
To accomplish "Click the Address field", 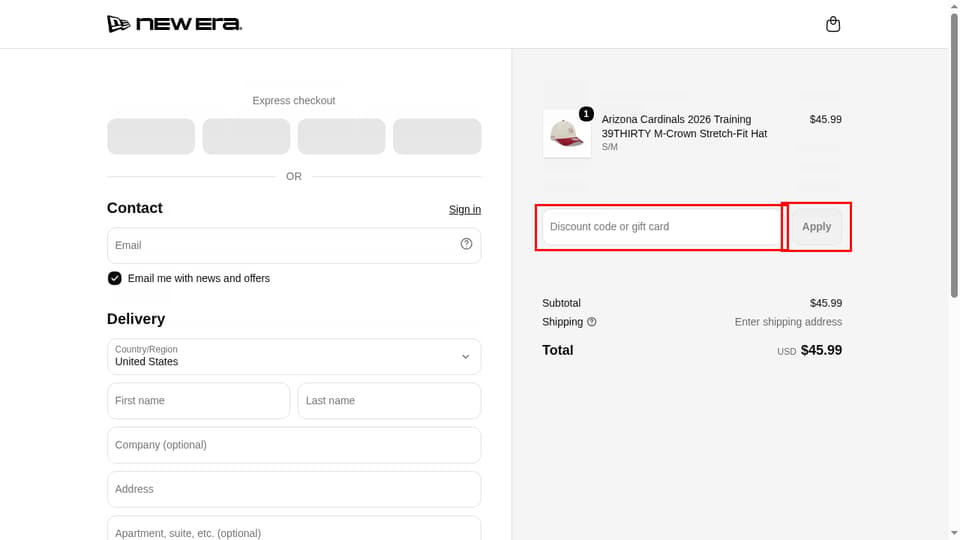I will pyautogui.click(x=294, y=489).
